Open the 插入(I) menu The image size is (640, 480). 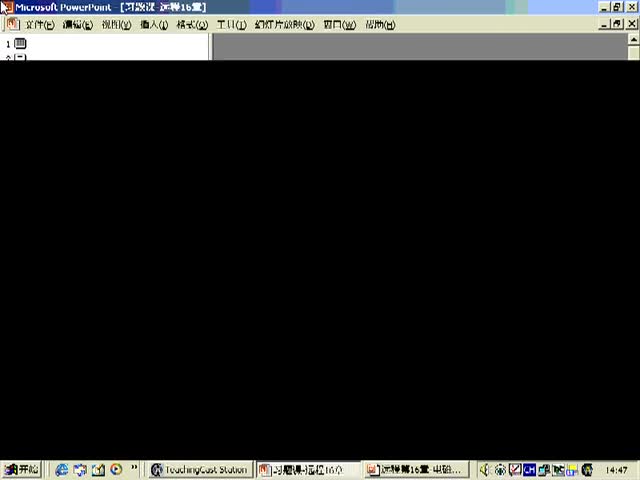(x=154, y=25)
